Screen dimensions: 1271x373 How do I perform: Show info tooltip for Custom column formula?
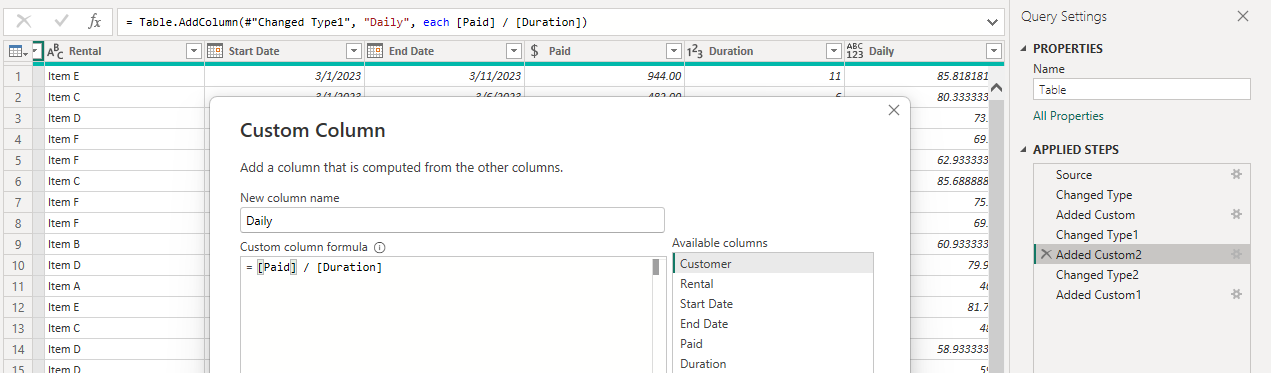click(380, 247)
